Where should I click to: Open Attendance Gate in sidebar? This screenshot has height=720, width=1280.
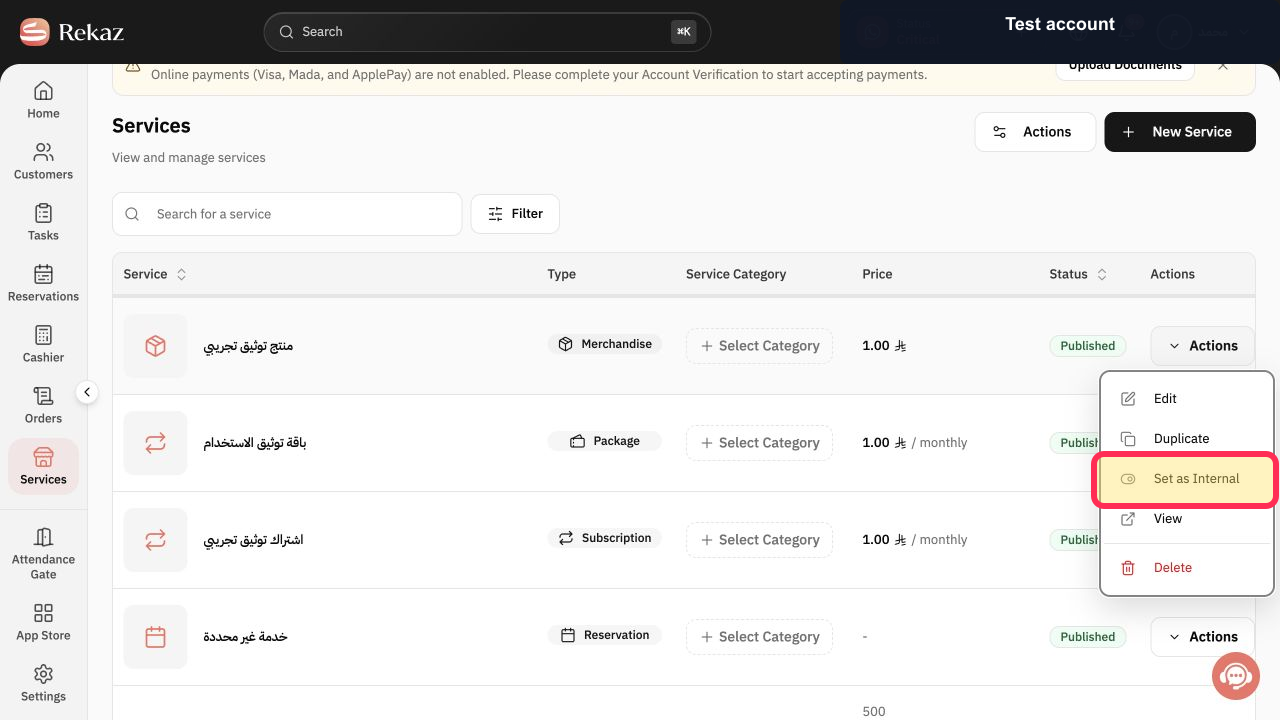(x=43, y=552)
